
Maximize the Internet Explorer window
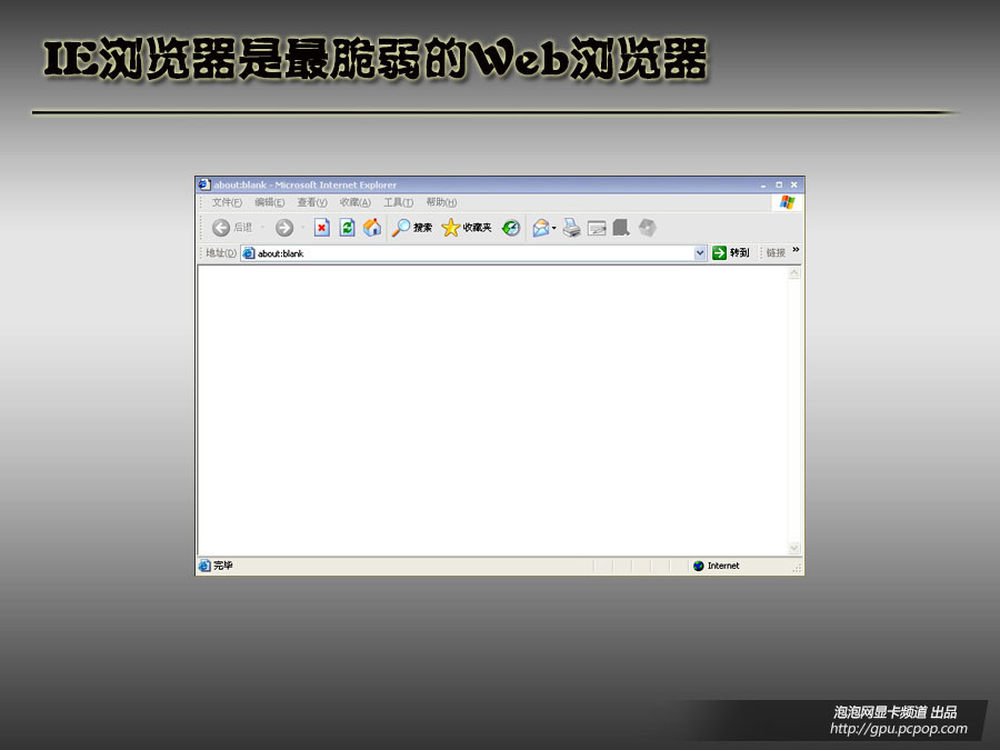pos(779,185)
